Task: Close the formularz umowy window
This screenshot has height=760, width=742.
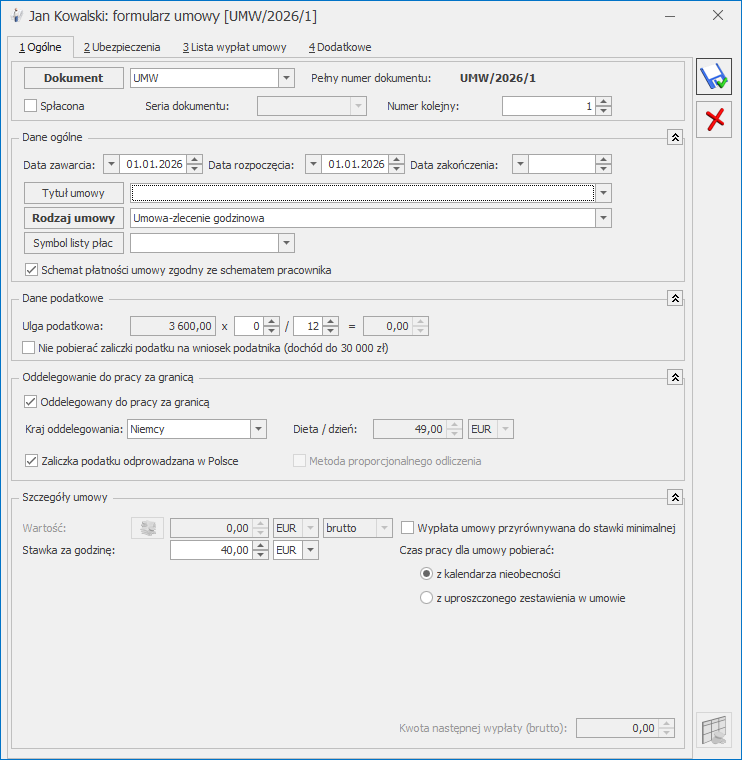Action: coord(718,16)
